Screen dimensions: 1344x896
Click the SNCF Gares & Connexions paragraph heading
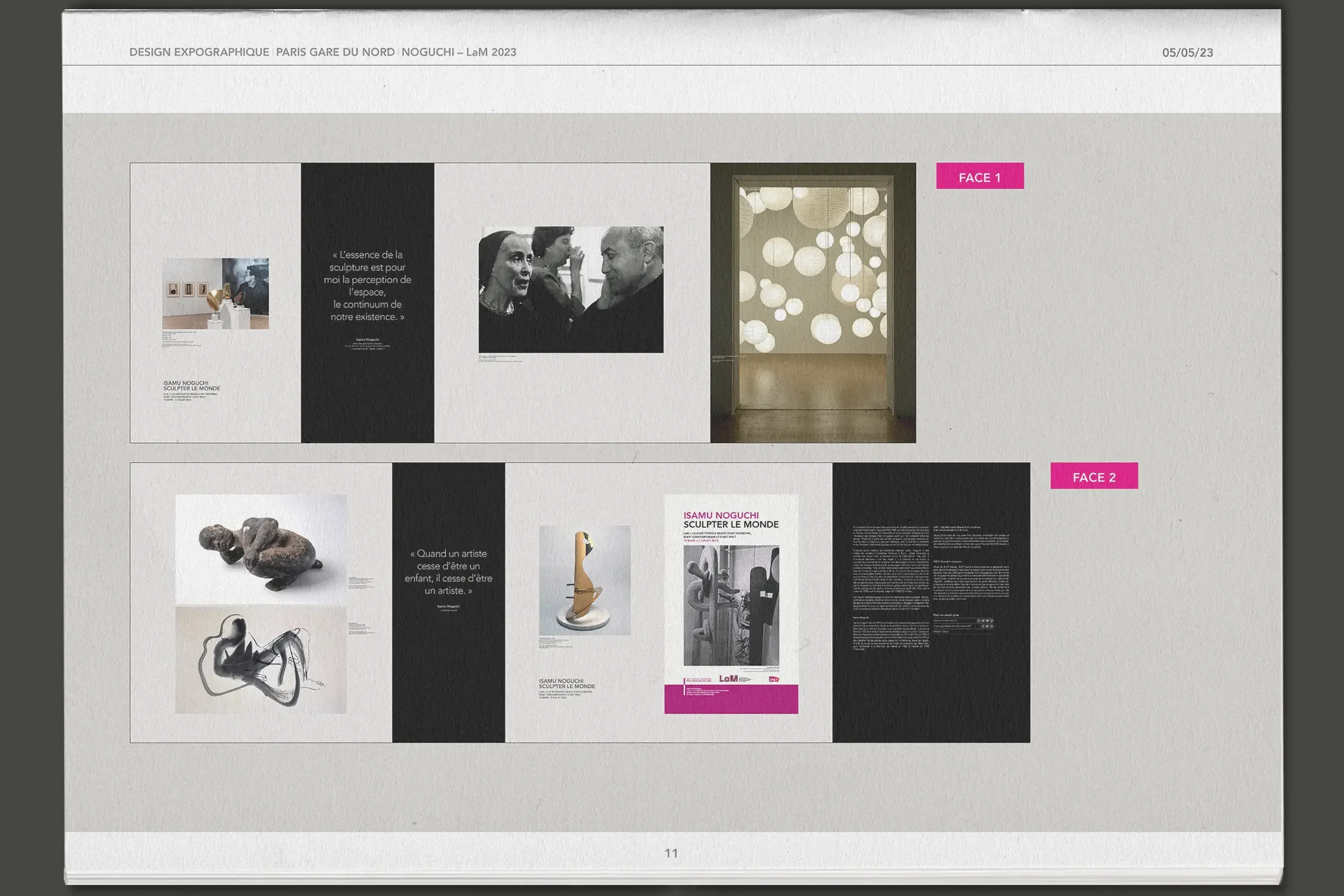pos(947,562)
